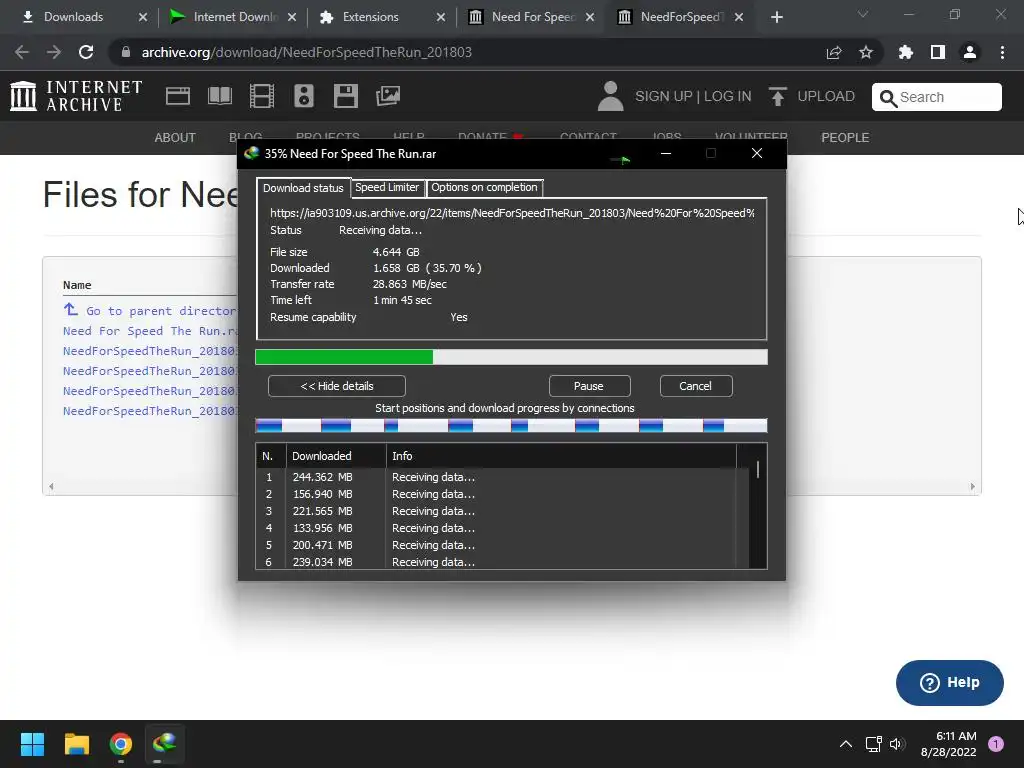Viewport: 1024px width, 768px height.
Task: Open the search tabs dropdown in Chrome
Action: 863,14
